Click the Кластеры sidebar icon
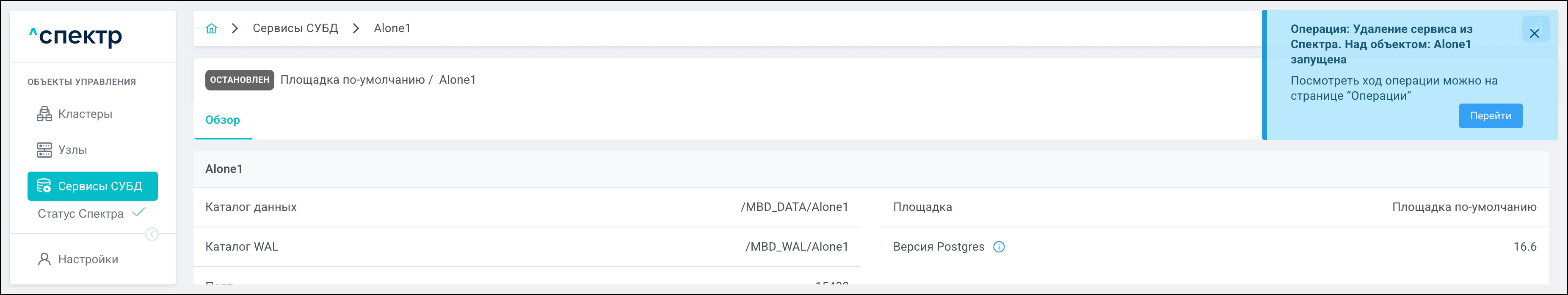Screen dimensions: 1568x295 (44, 115)
